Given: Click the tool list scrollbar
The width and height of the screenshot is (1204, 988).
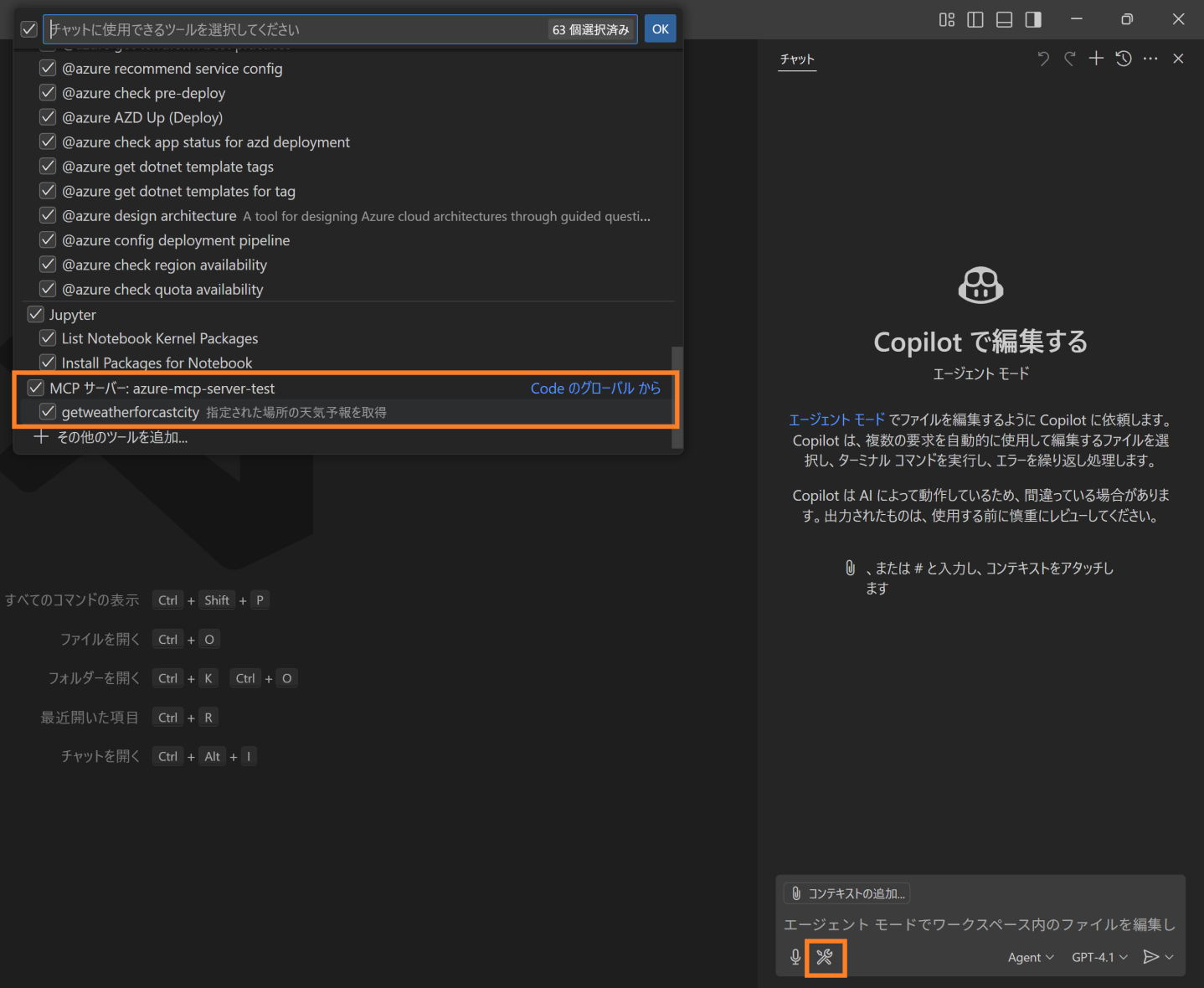Looking at the screenshot, I should tap(677, 398).
